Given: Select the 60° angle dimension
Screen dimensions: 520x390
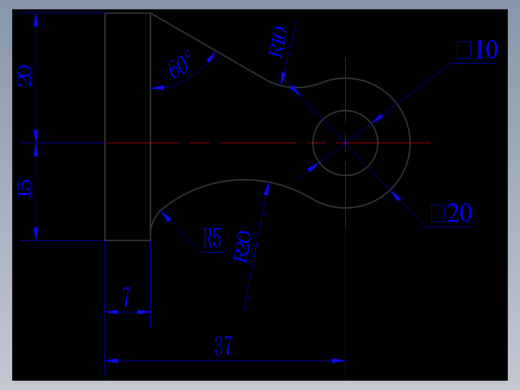Looking at the screenshot, I should tap(180, 64).
